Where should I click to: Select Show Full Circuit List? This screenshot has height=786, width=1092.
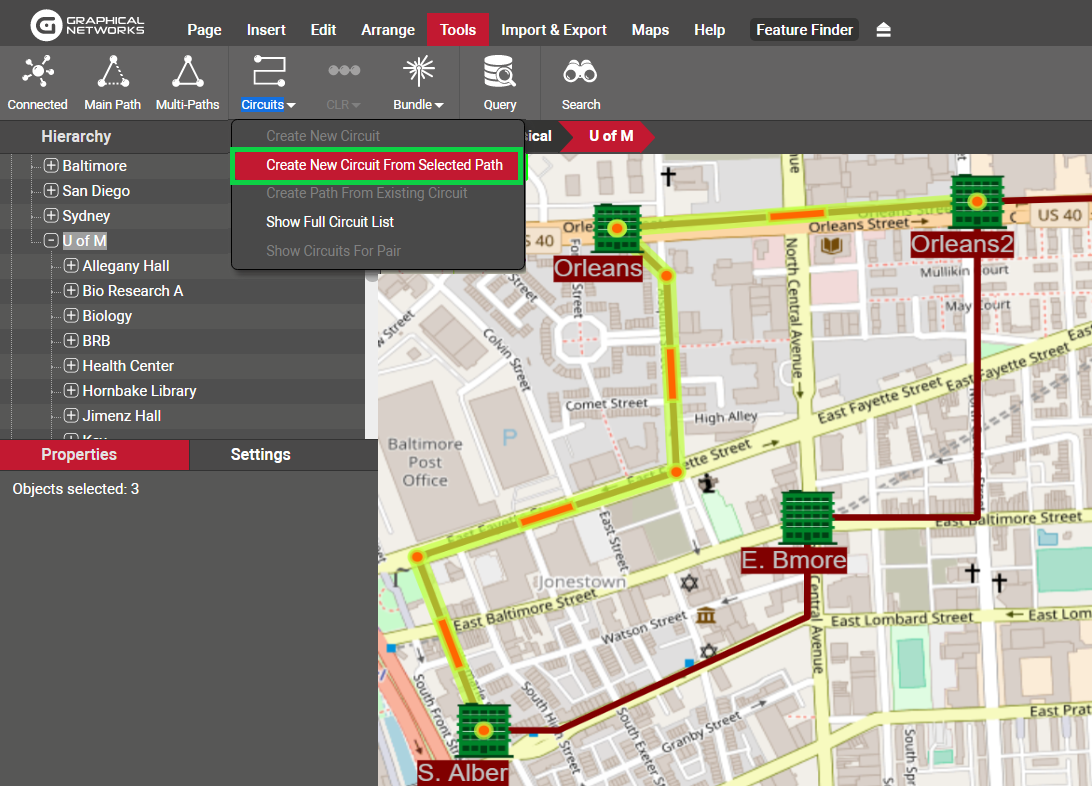pos(330,222)
